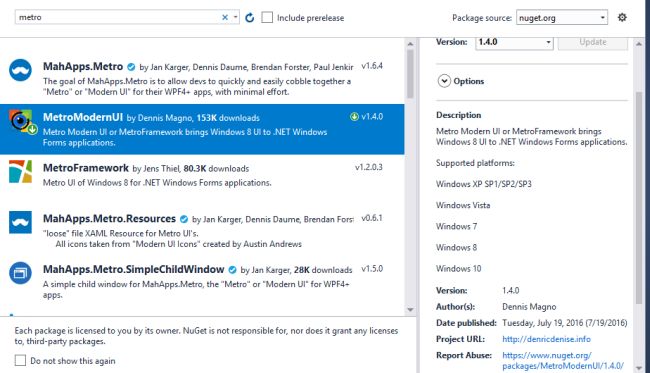The height and width of the screenshot is (373, 650).
Task: Select the MetroModernUI package title
Action: (83, 117)
